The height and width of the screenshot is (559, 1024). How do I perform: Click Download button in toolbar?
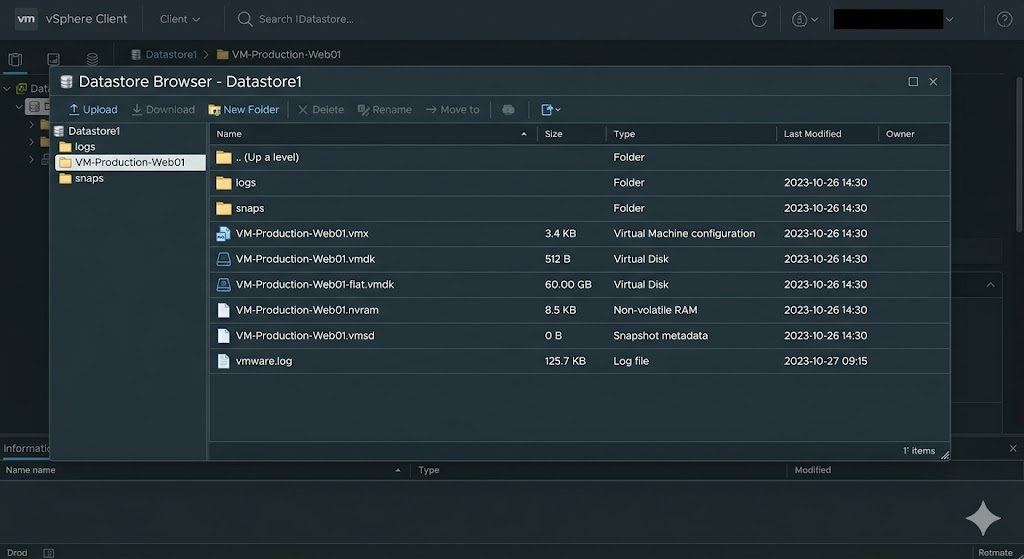[163, 110]
